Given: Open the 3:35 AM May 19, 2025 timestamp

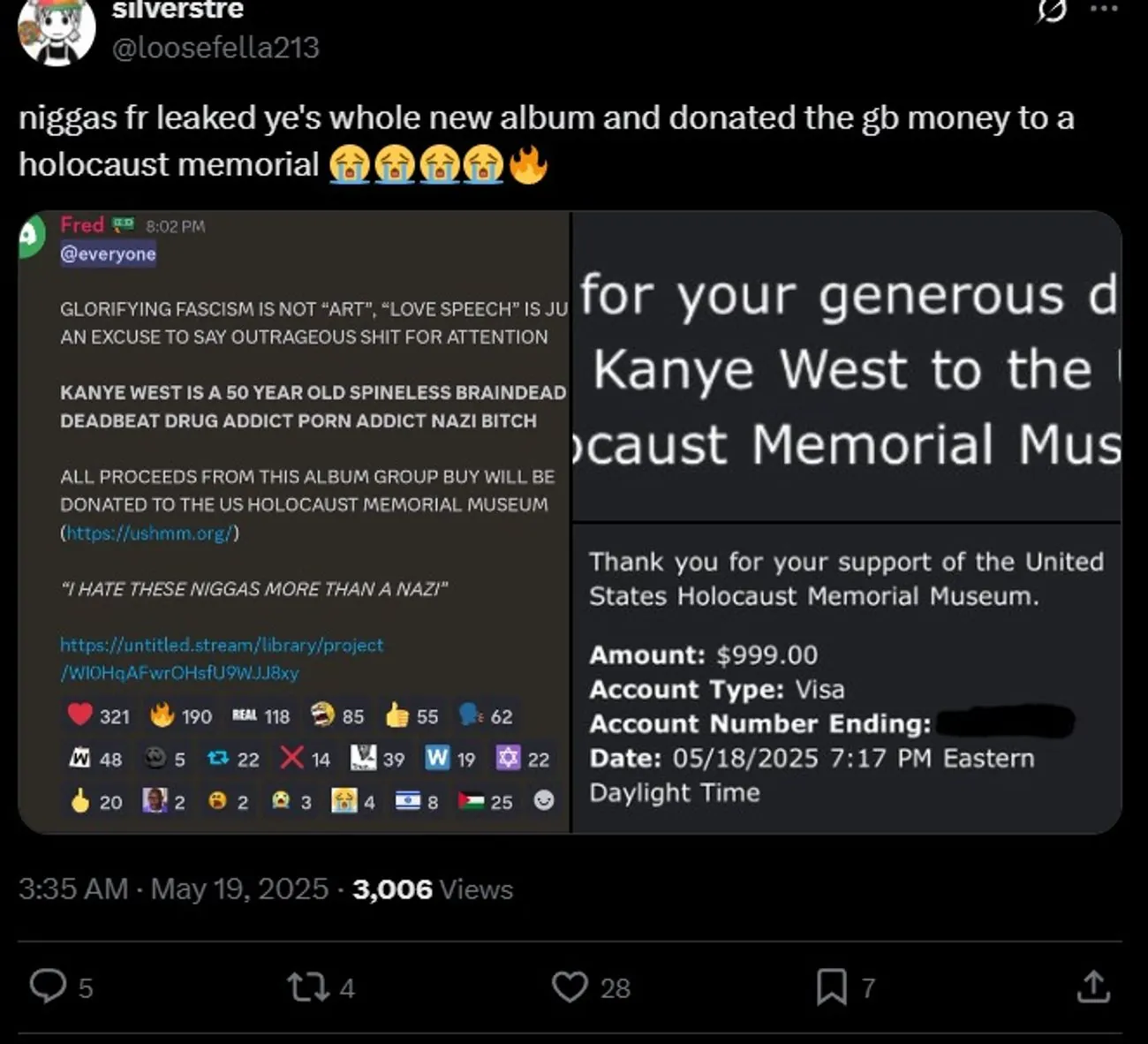Looking at the screenshot, I should pos(173,889).
